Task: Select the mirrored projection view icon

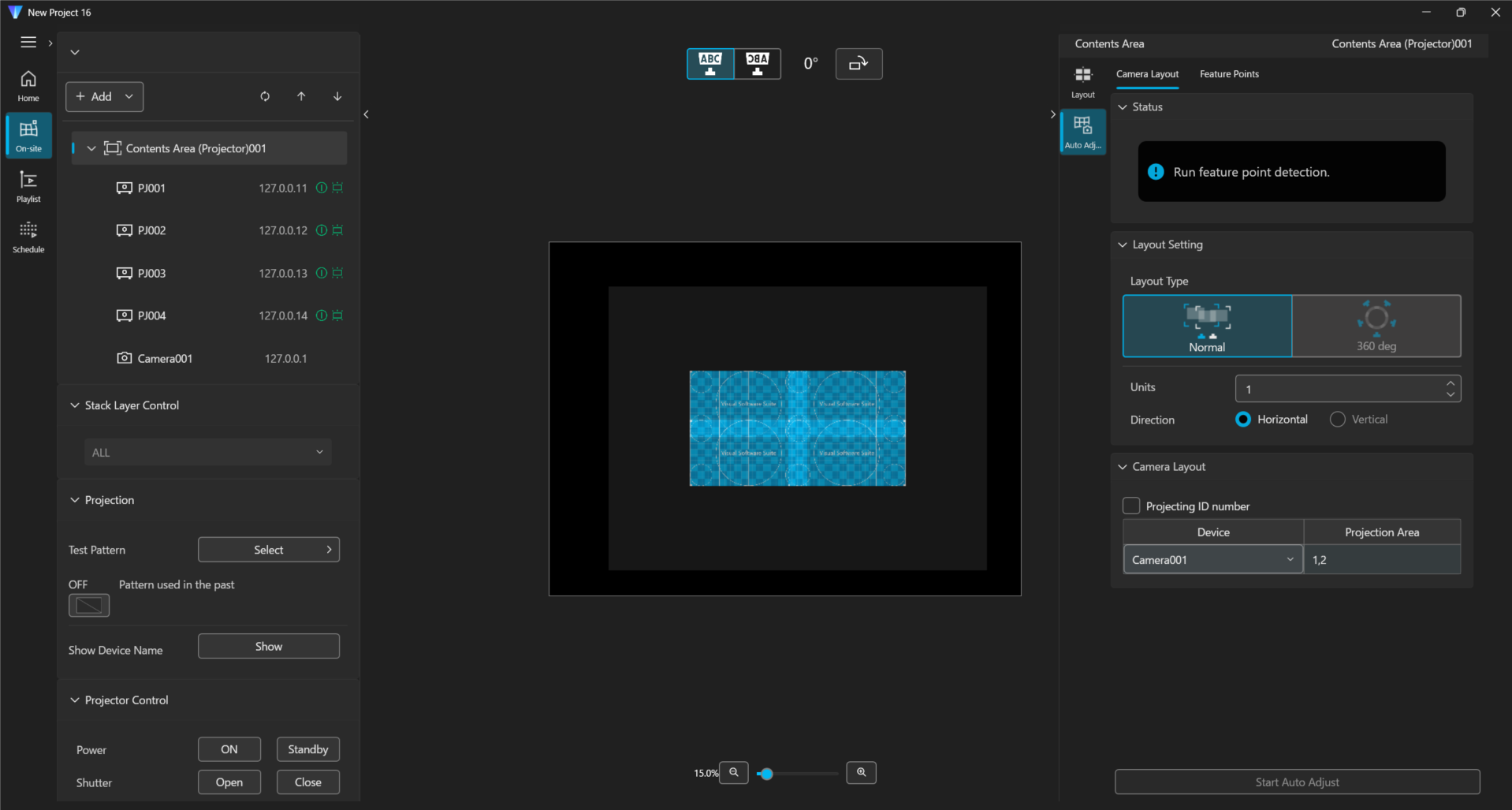Action: [x=757, y=64]
